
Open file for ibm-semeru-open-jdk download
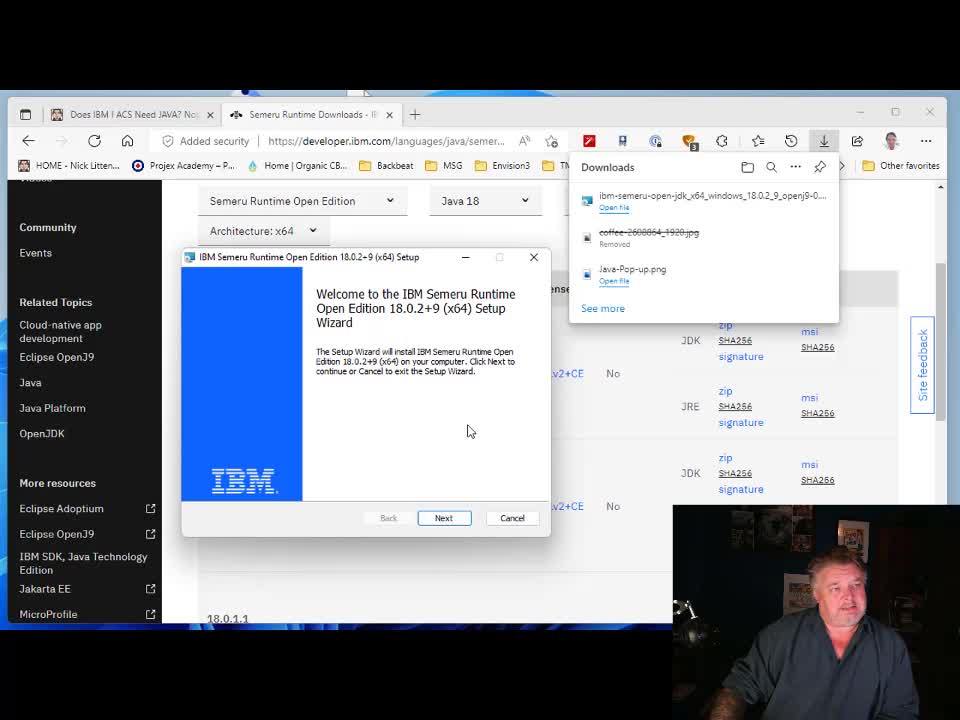pos(613,208)
